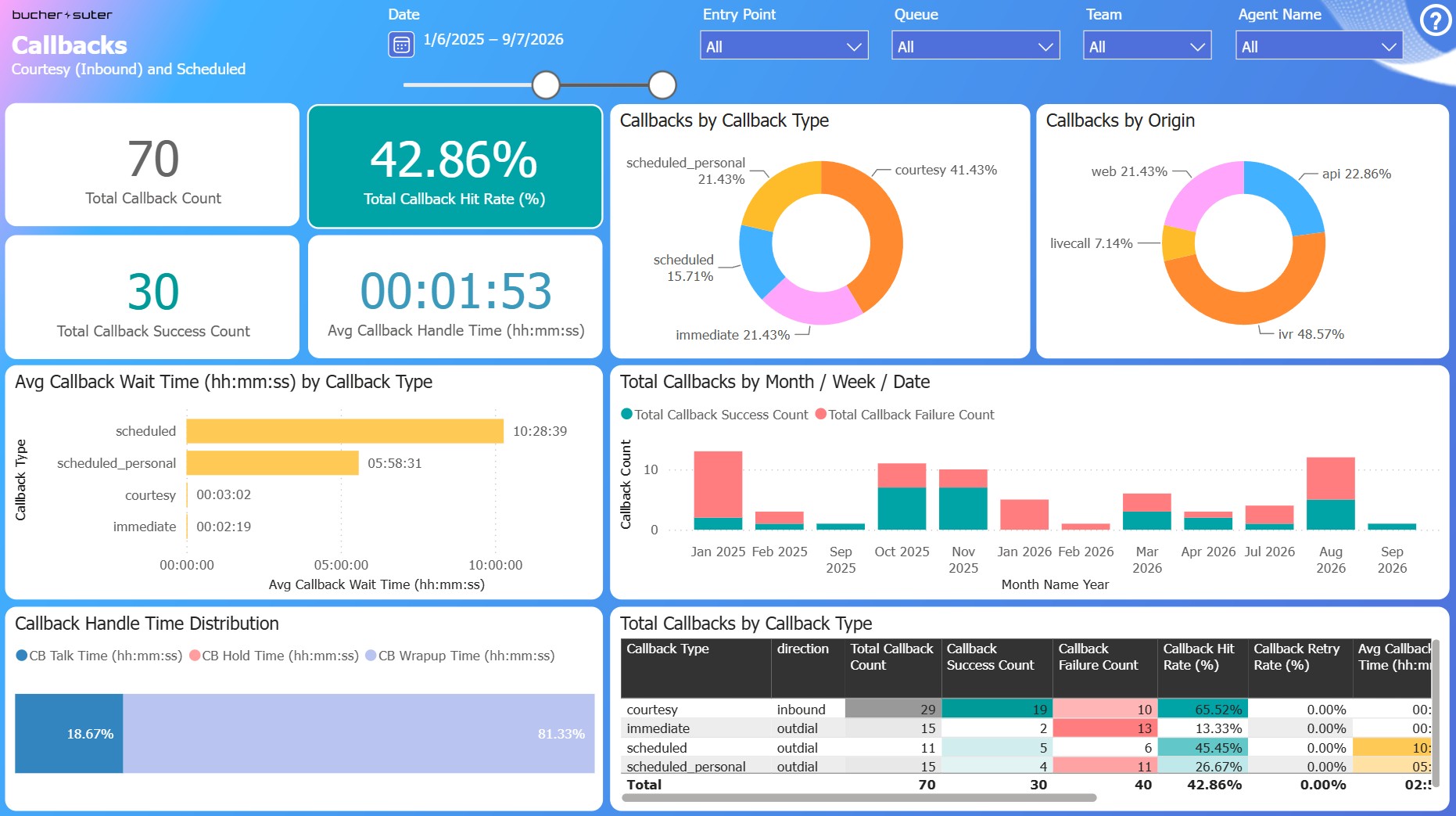Click the 26.67% hit rate cell
The height and width of the screenshot is (816, 1456).
tap(1203, 767)
